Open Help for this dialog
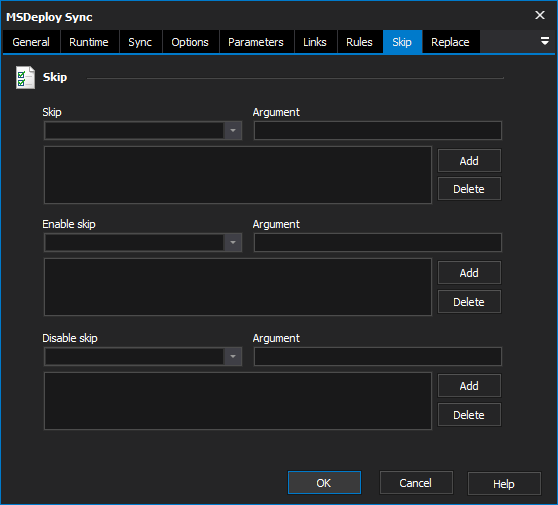558x505 pixels. (504, 484)
